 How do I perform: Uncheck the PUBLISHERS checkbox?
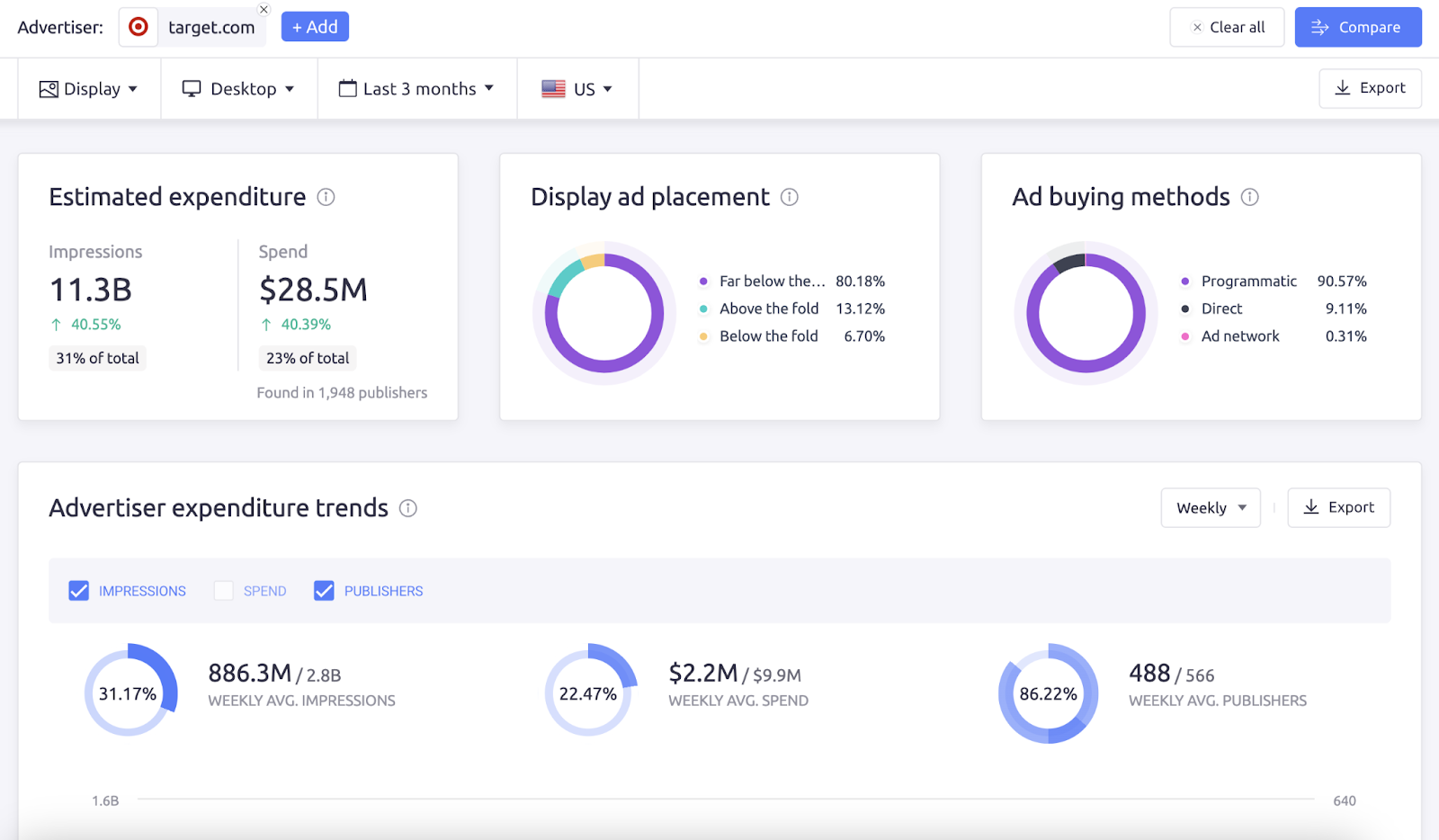click(x=324, y=591)
